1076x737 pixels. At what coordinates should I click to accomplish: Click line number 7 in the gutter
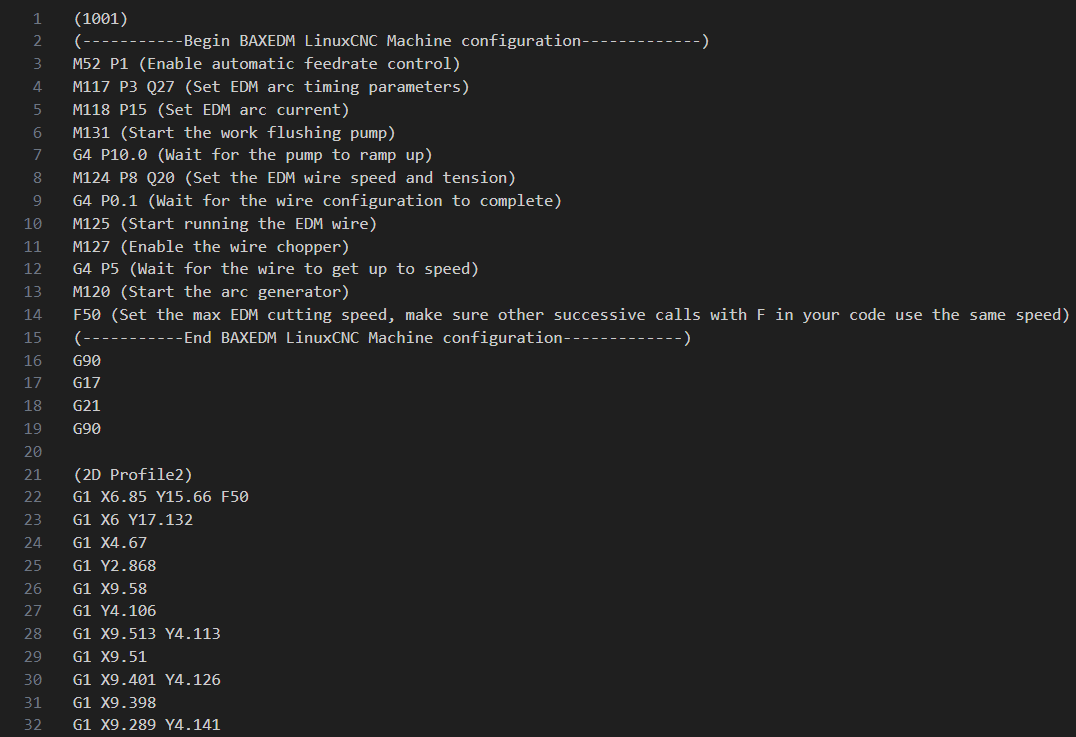click(36, 155)
